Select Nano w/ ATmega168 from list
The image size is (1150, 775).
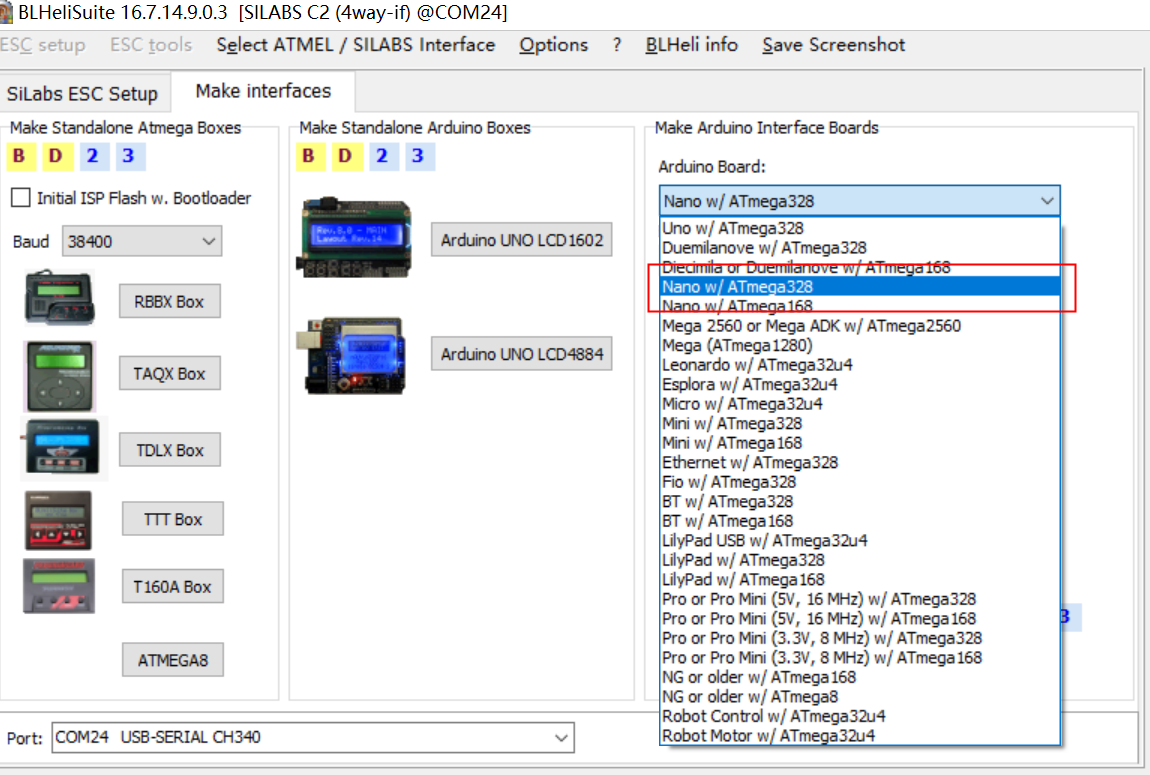coord(860,306)
